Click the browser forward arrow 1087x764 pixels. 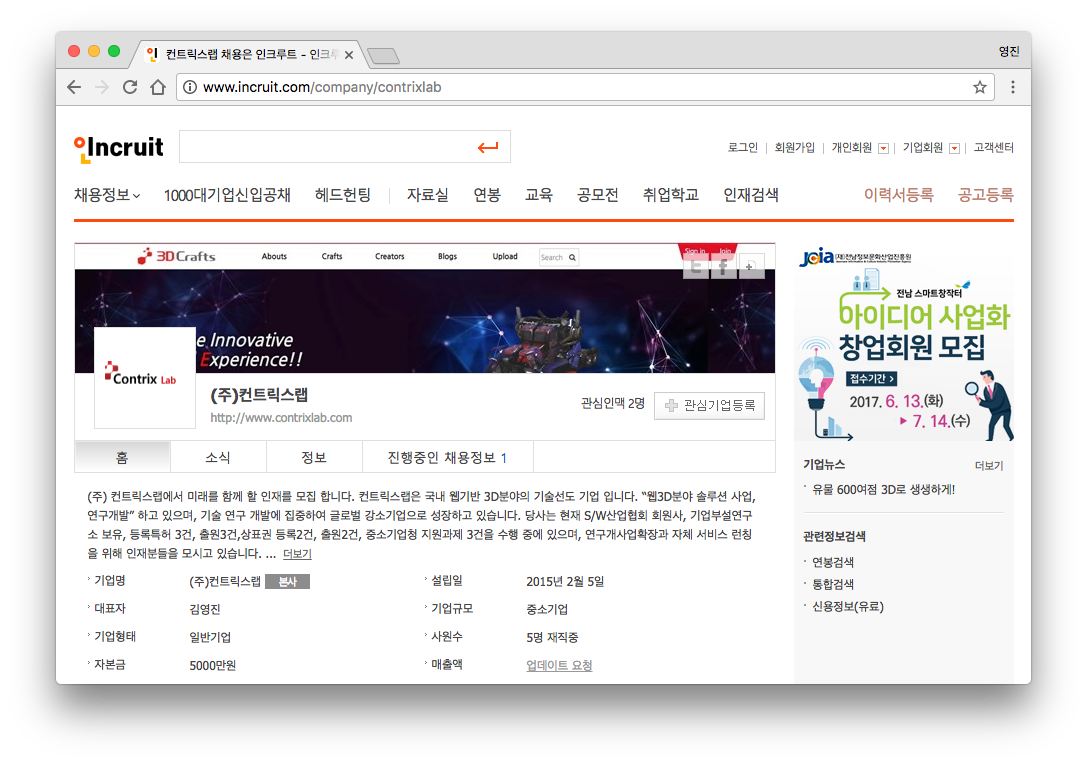pos(102,87)
